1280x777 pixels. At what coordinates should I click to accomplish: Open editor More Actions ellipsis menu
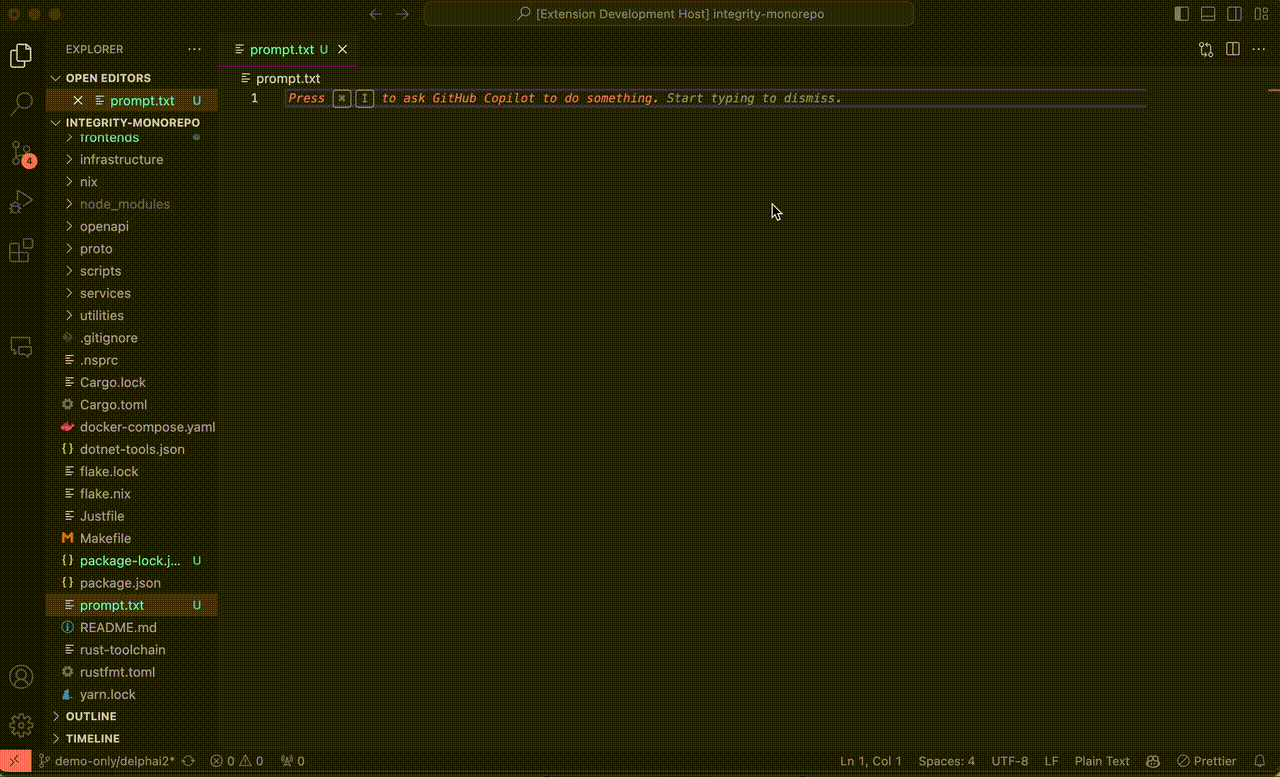[1260, 49]
